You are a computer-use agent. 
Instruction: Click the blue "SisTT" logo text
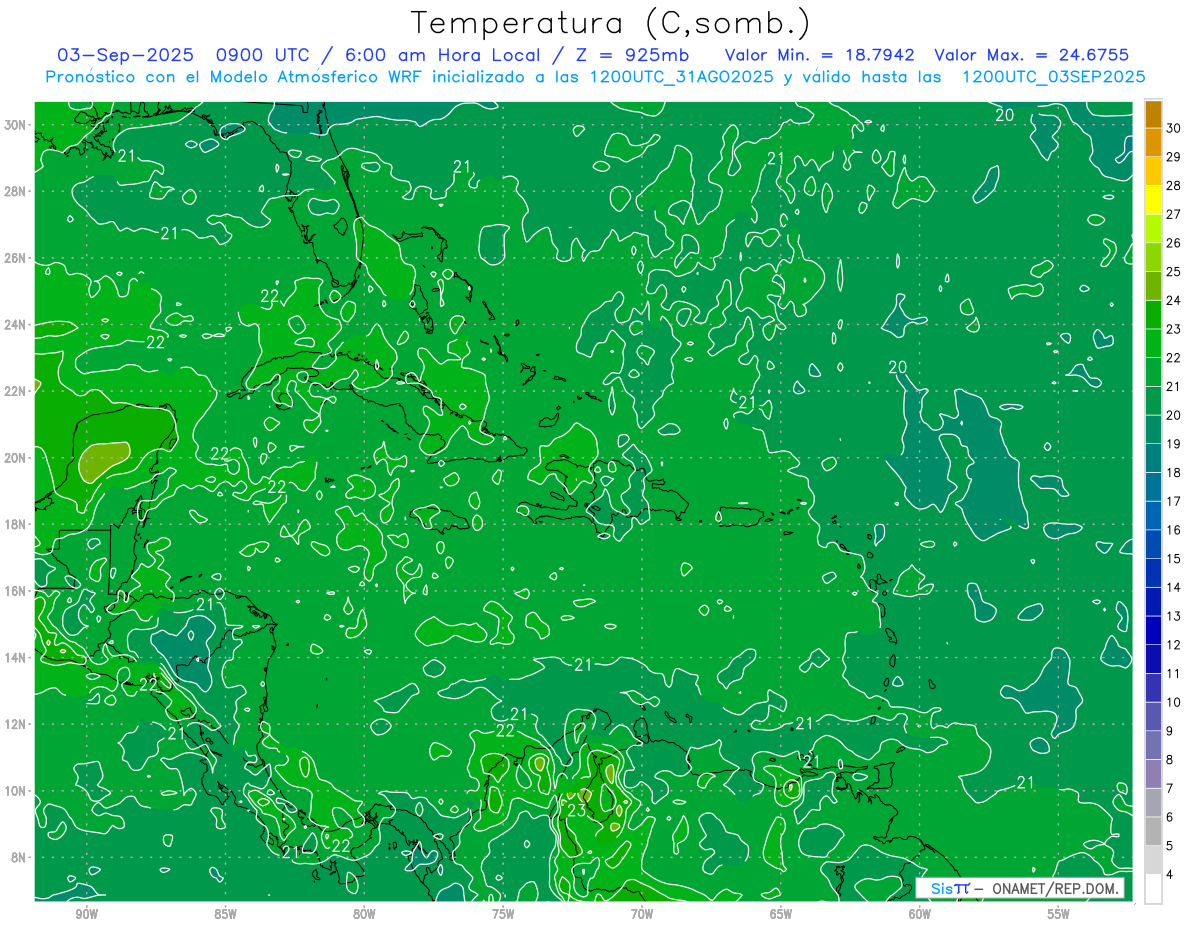point(950,888)
